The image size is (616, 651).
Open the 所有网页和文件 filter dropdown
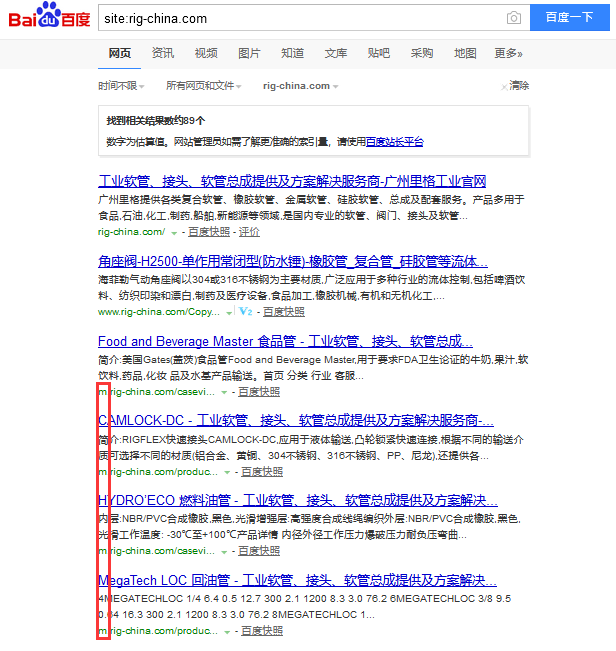click(x=203, y=86)
